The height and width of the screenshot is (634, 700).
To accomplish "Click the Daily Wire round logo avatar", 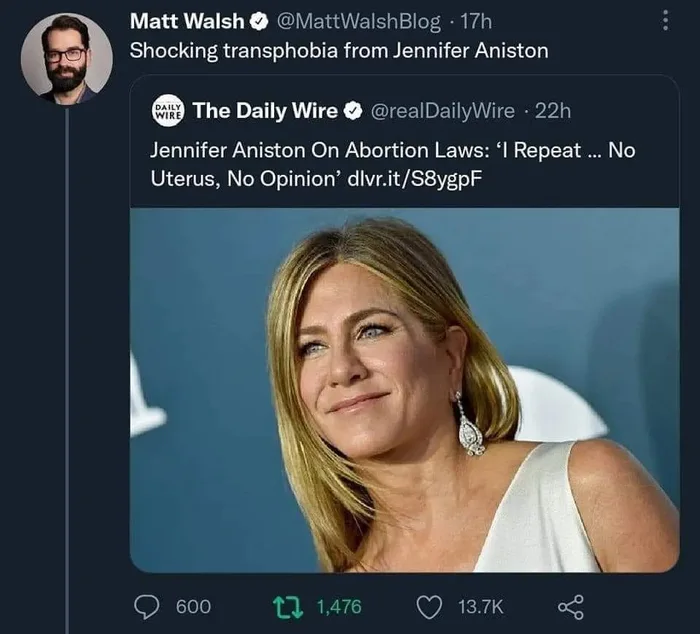I will pos(165,110).
